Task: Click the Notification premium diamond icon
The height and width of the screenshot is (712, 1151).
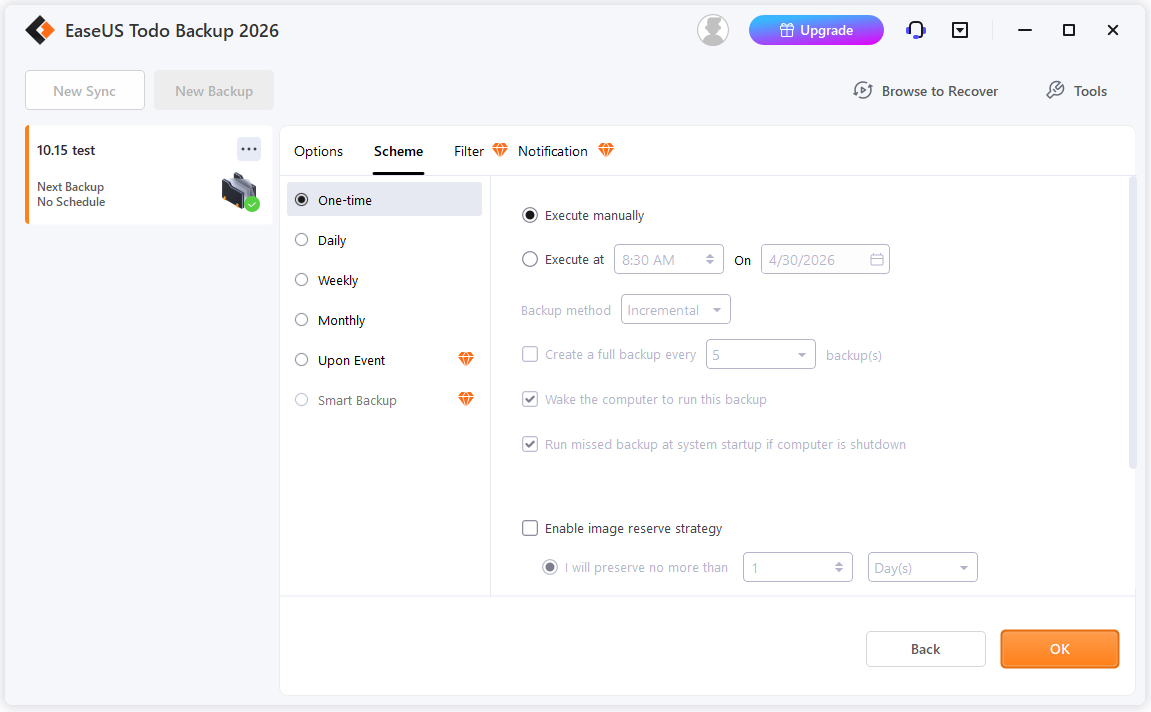Action: click(x=606, y=150)
